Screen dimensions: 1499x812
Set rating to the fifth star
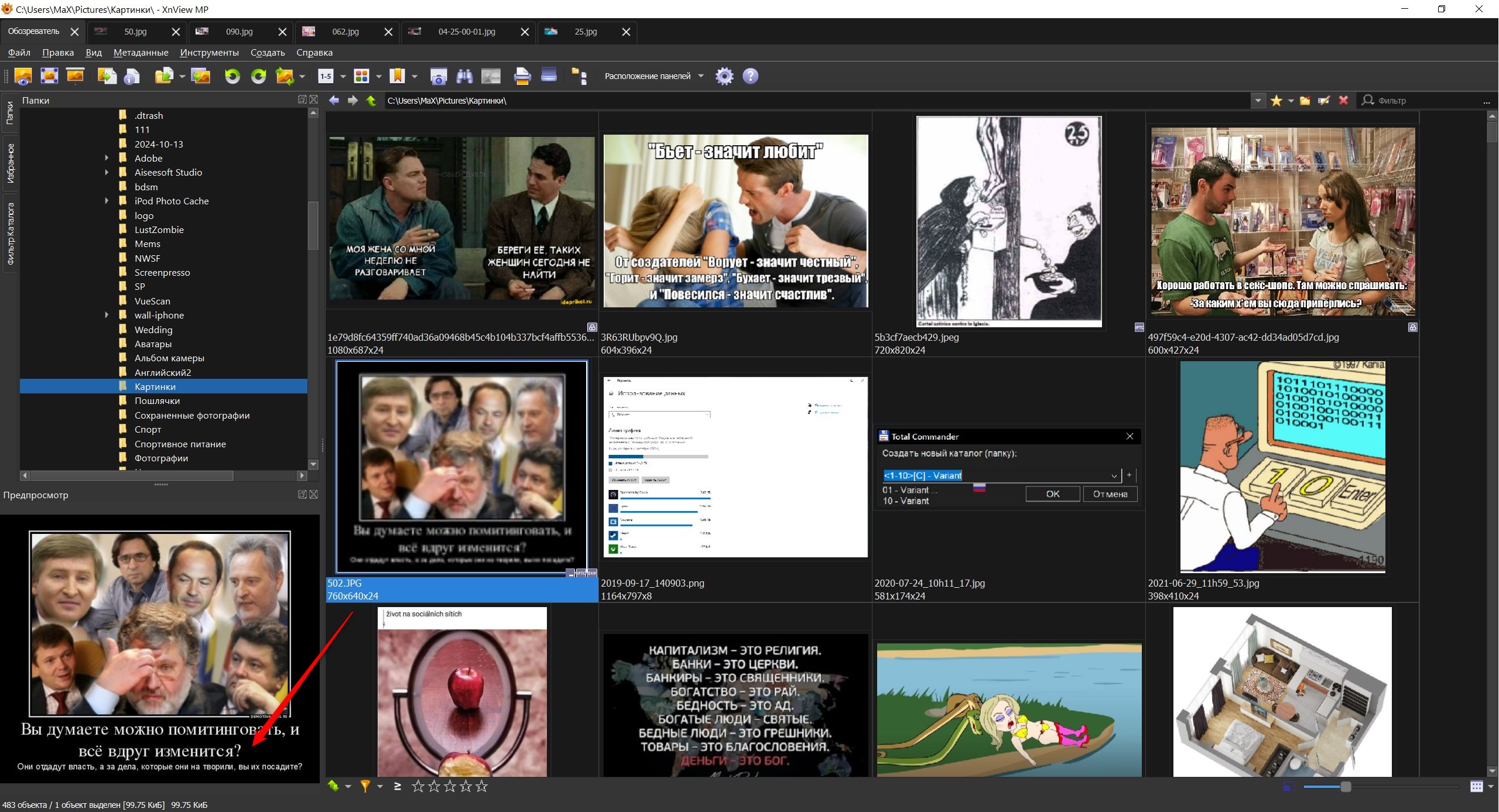(482, 786)
